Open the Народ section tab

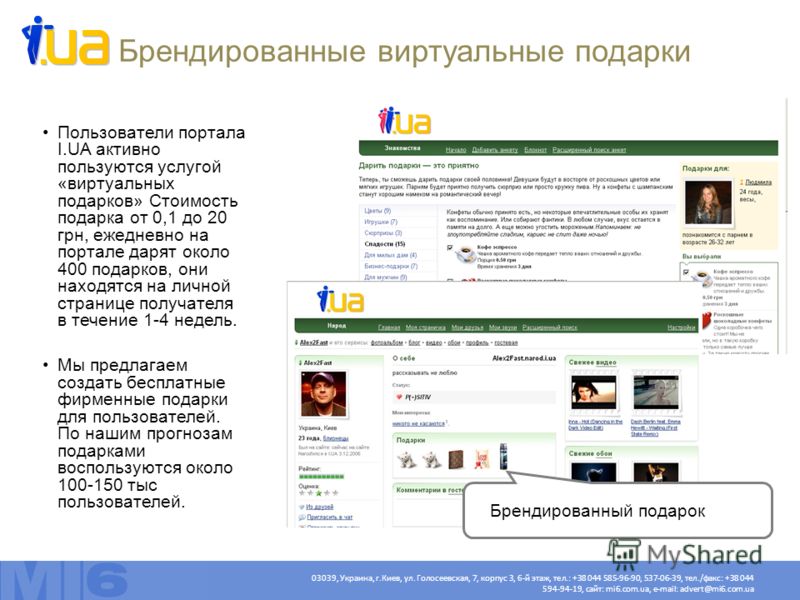[336, 326]
